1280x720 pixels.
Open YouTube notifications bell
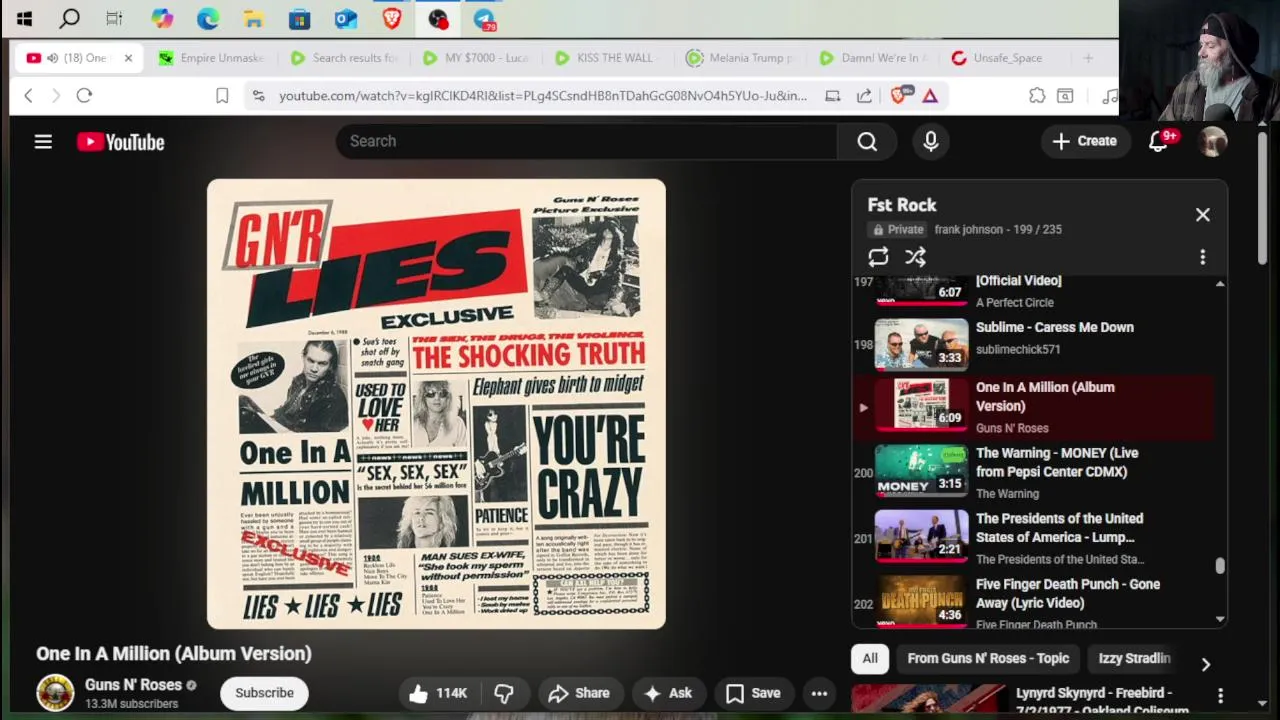click(x=1158, y=142)
